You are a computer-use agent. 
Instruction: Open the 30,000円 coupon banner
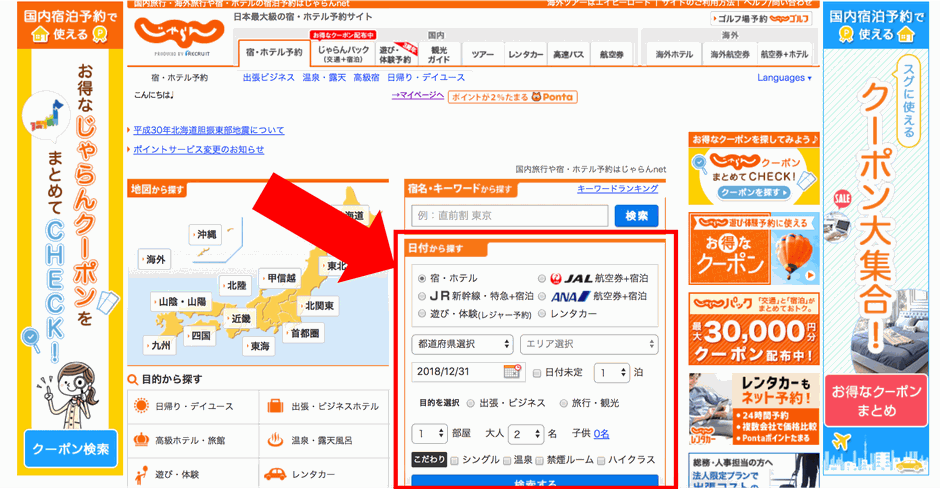point(754,329)
